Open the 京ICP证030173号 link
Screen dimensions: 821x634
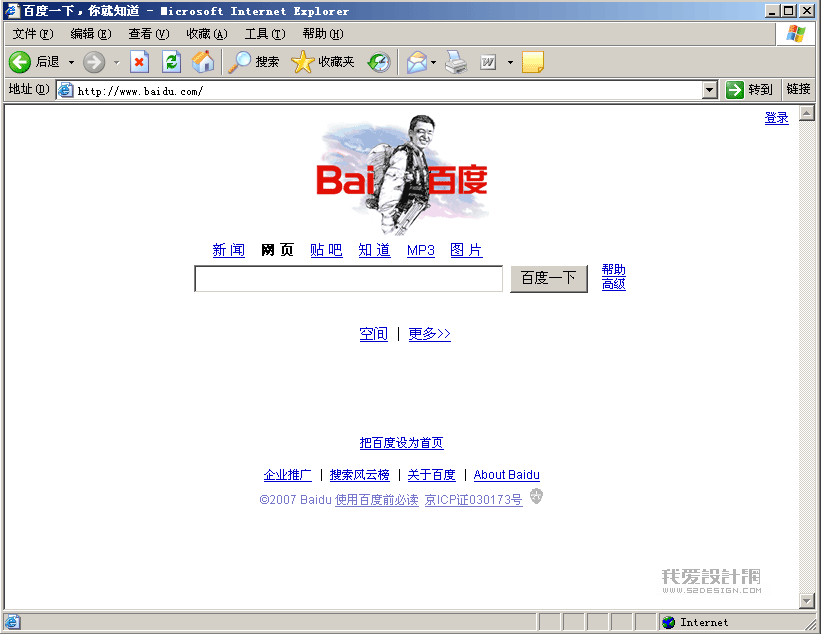coord(473,500)
